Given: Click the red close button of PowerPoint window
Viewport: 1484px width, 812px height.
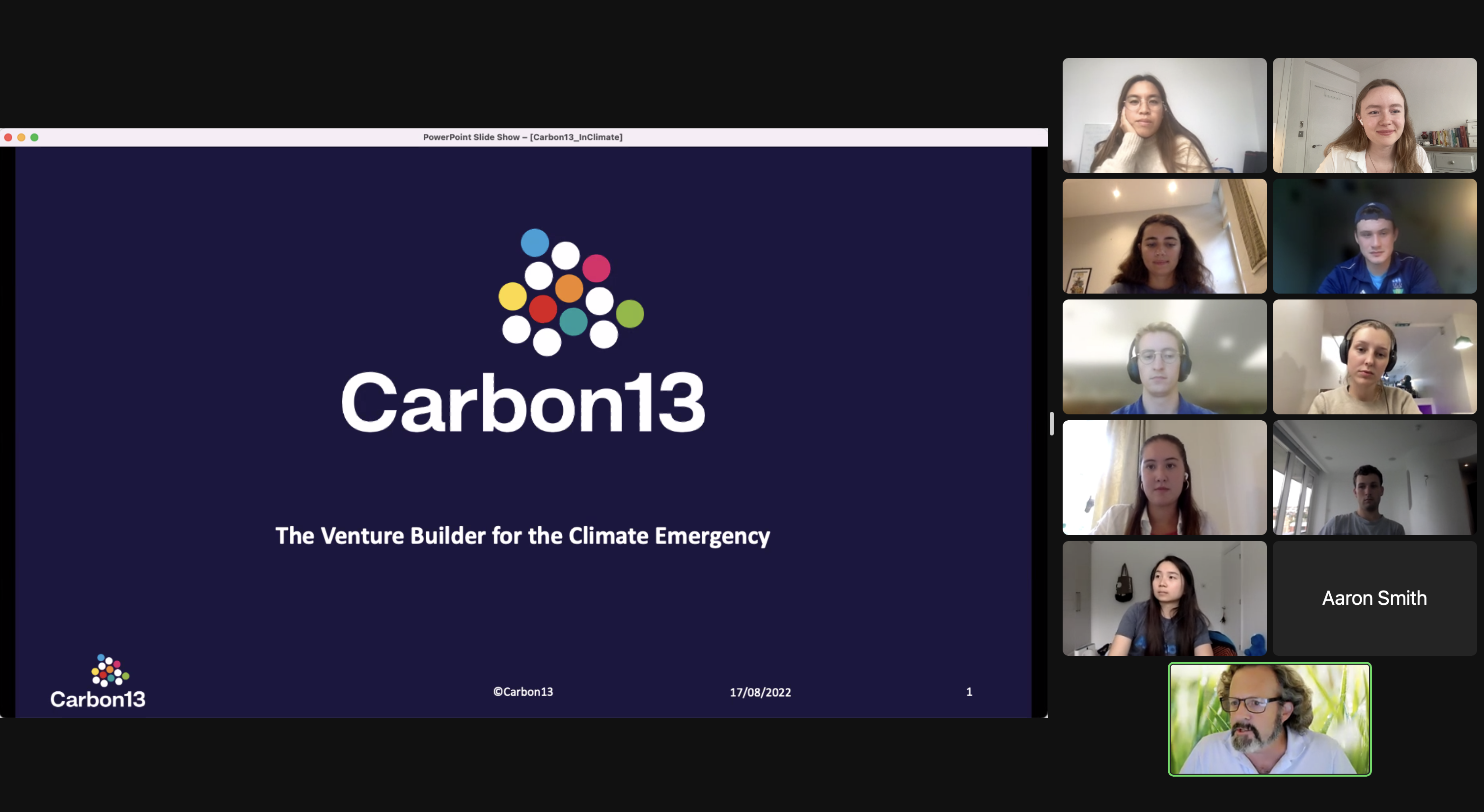Looking at the screenshot, I should pos(8,137).
